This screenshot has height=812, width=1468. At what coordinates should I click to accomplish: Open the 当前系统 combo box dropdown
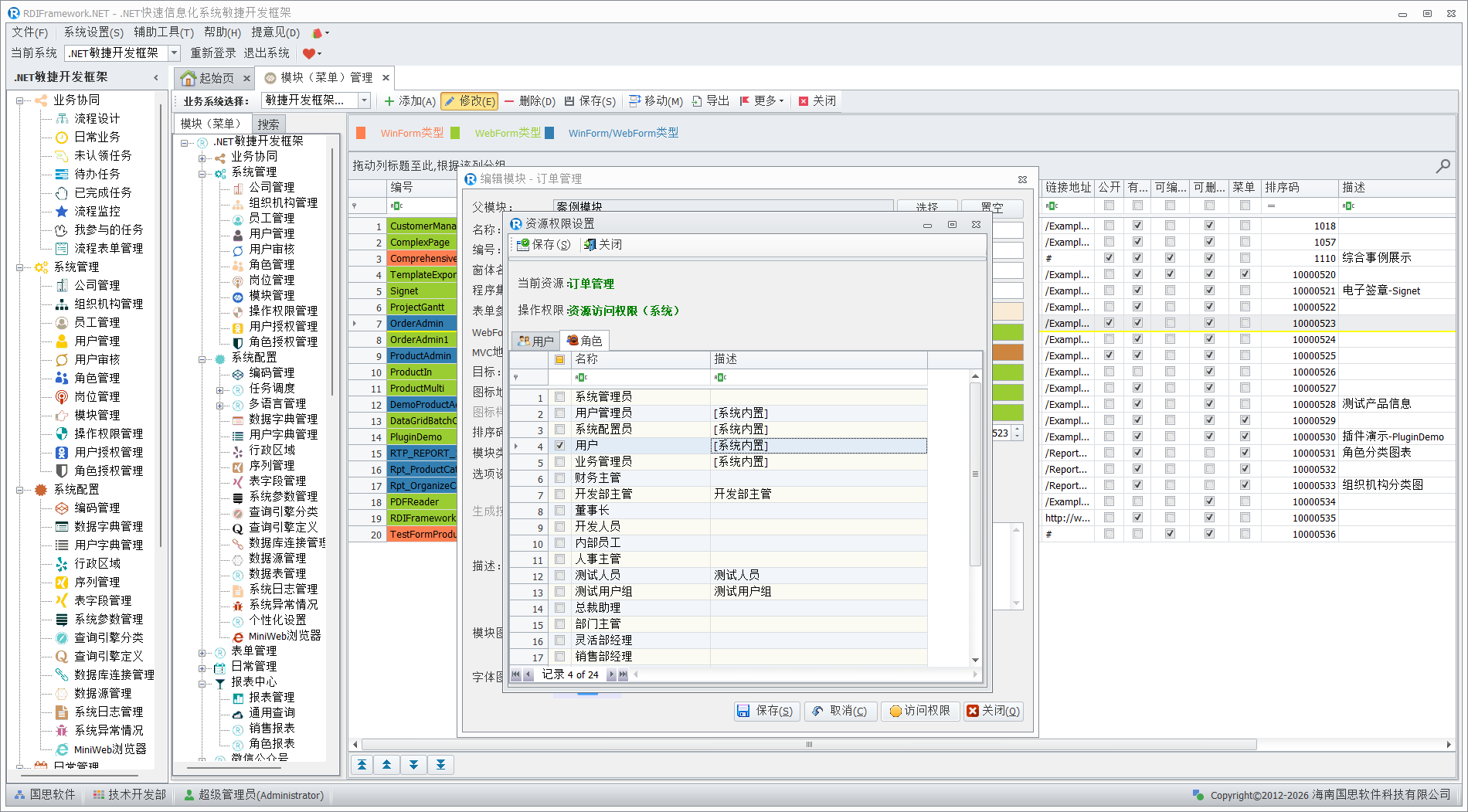[174, 53]
